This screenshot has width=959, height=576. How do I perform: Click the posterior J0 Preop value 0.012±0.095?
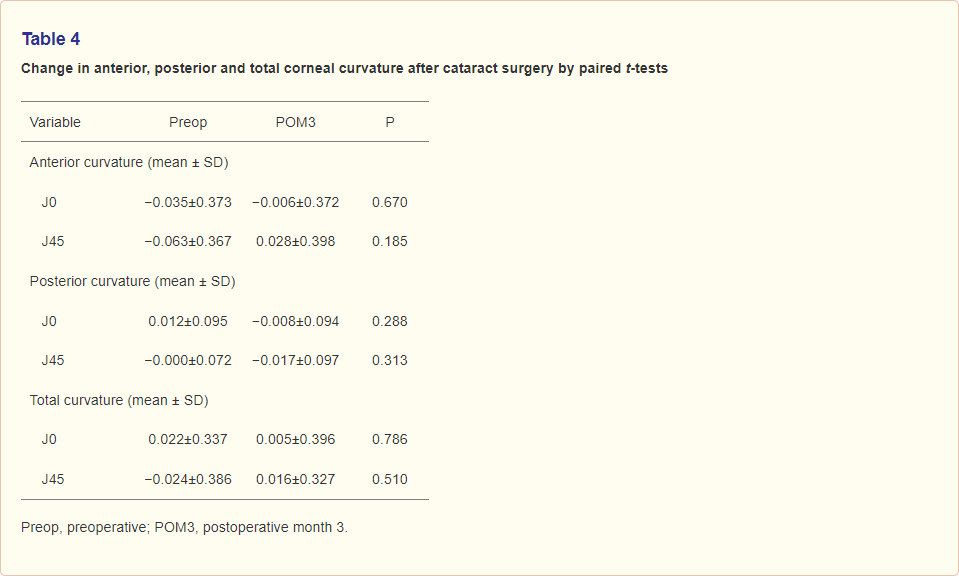point(188,322)
